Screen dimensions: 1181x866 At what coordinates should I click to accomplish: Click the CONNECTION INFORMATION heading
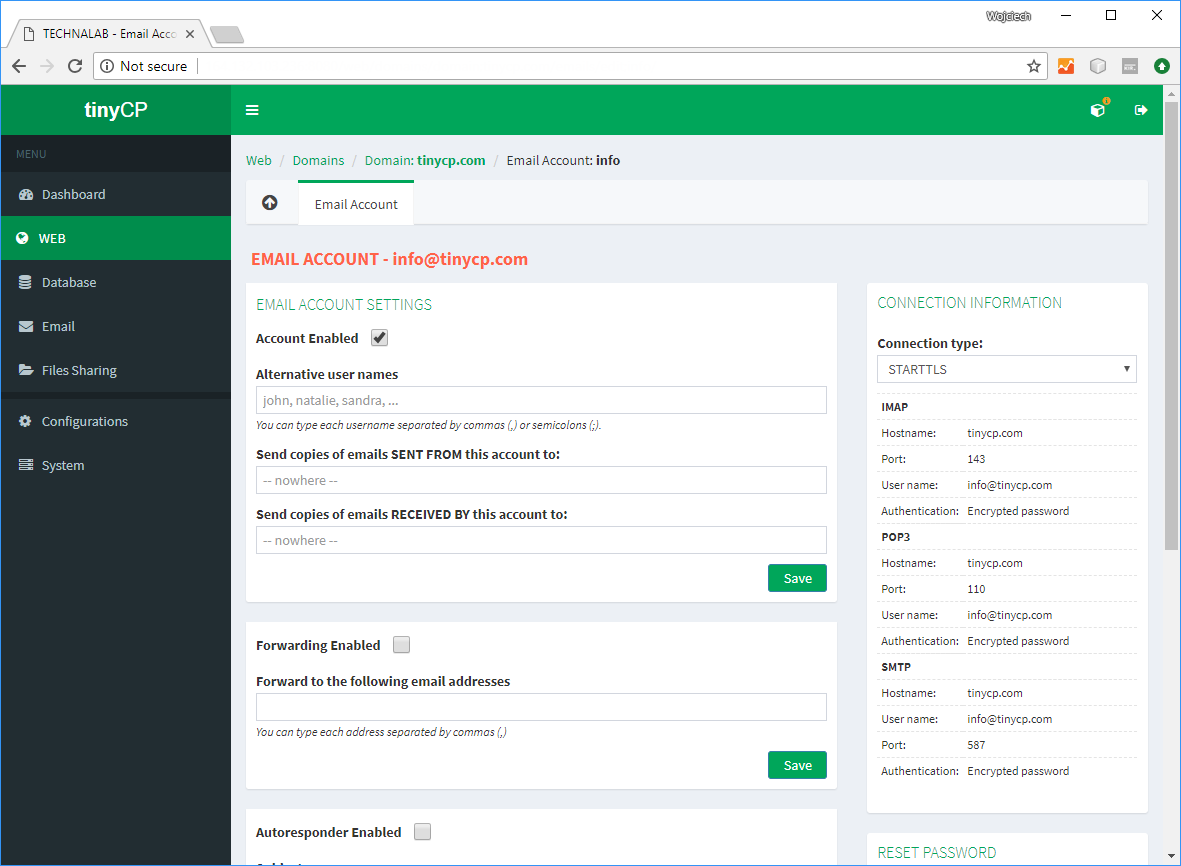969,303
